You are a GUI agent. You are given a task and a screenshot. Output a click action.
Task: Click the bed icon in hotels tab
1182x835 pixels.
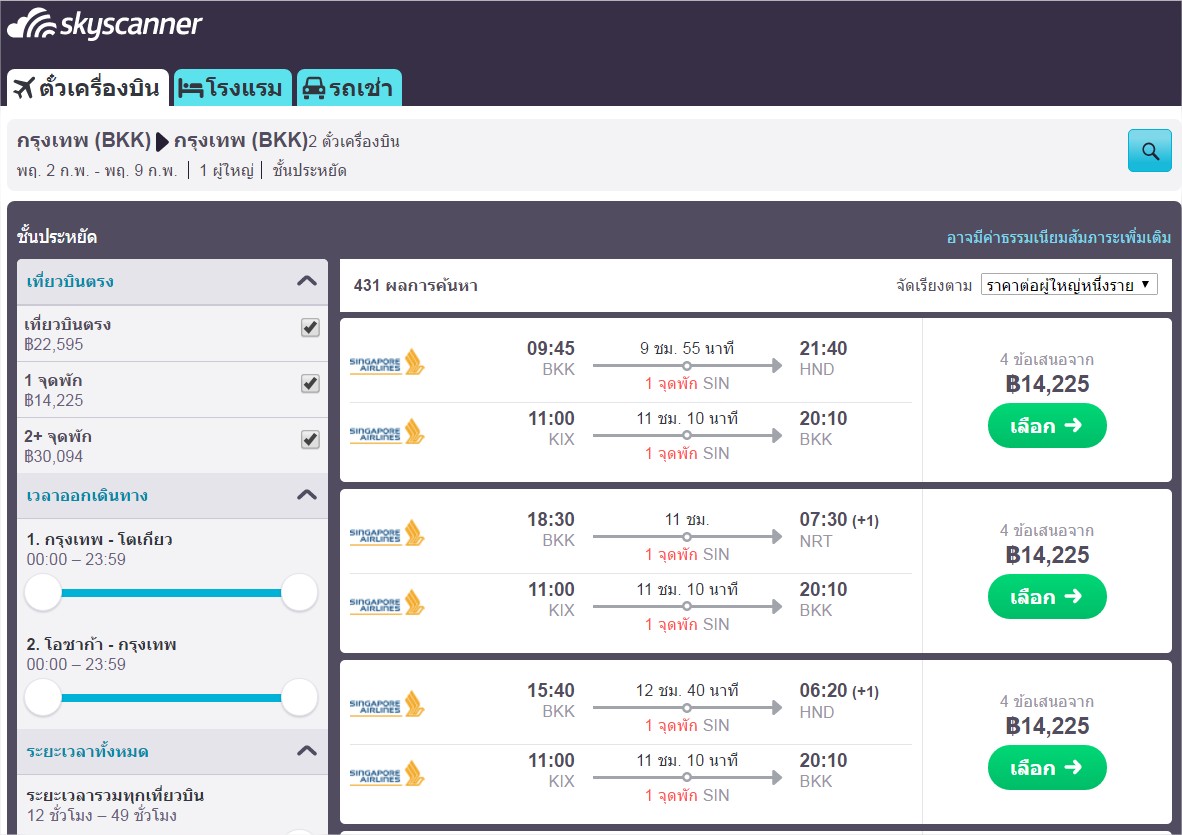tap(191, 89)
